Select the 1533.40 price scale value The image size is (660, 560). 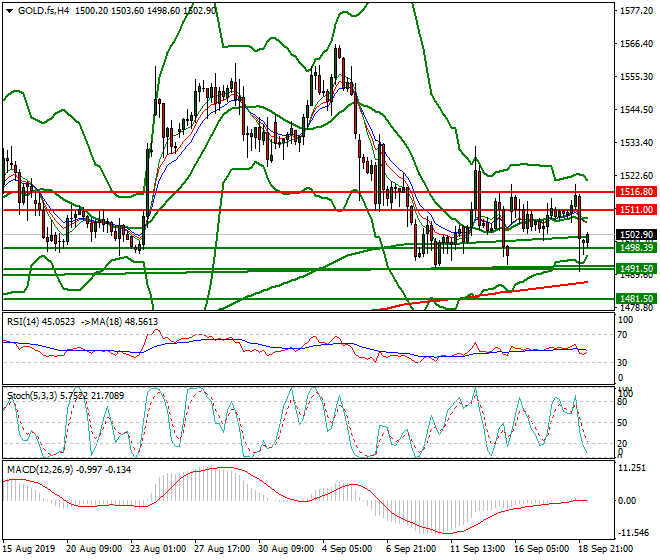(636, 143)
